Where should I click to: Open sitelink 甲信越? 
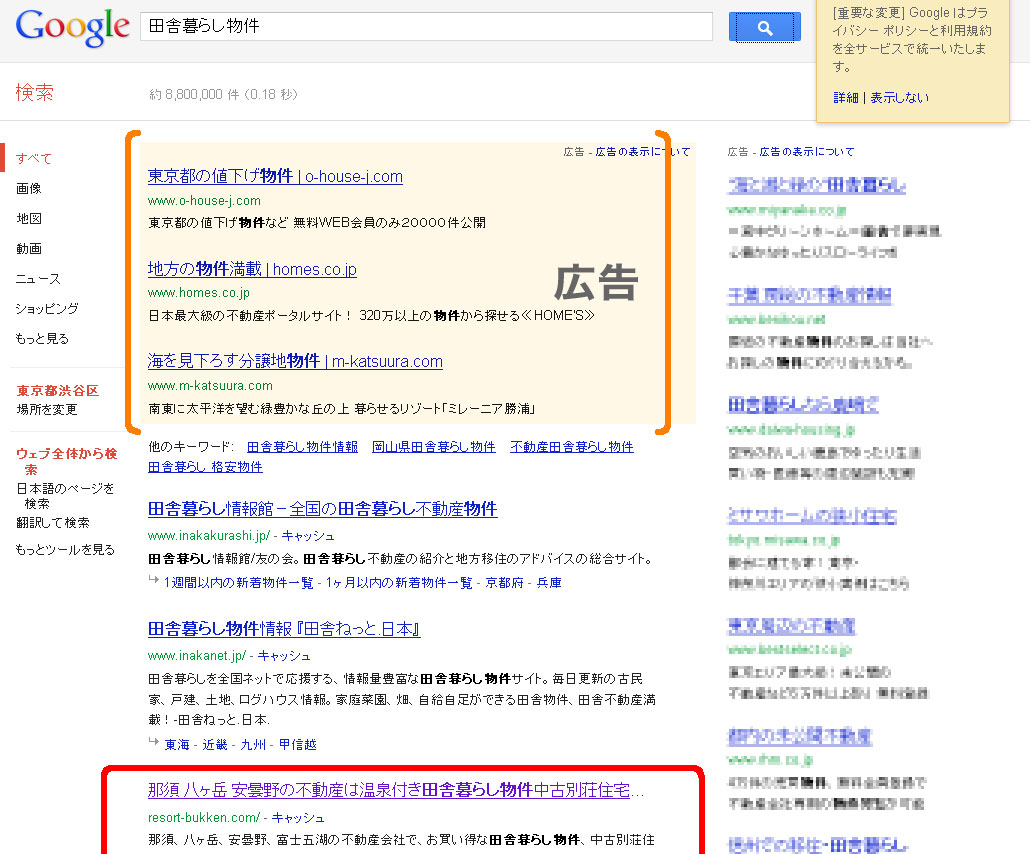point(298,745)
